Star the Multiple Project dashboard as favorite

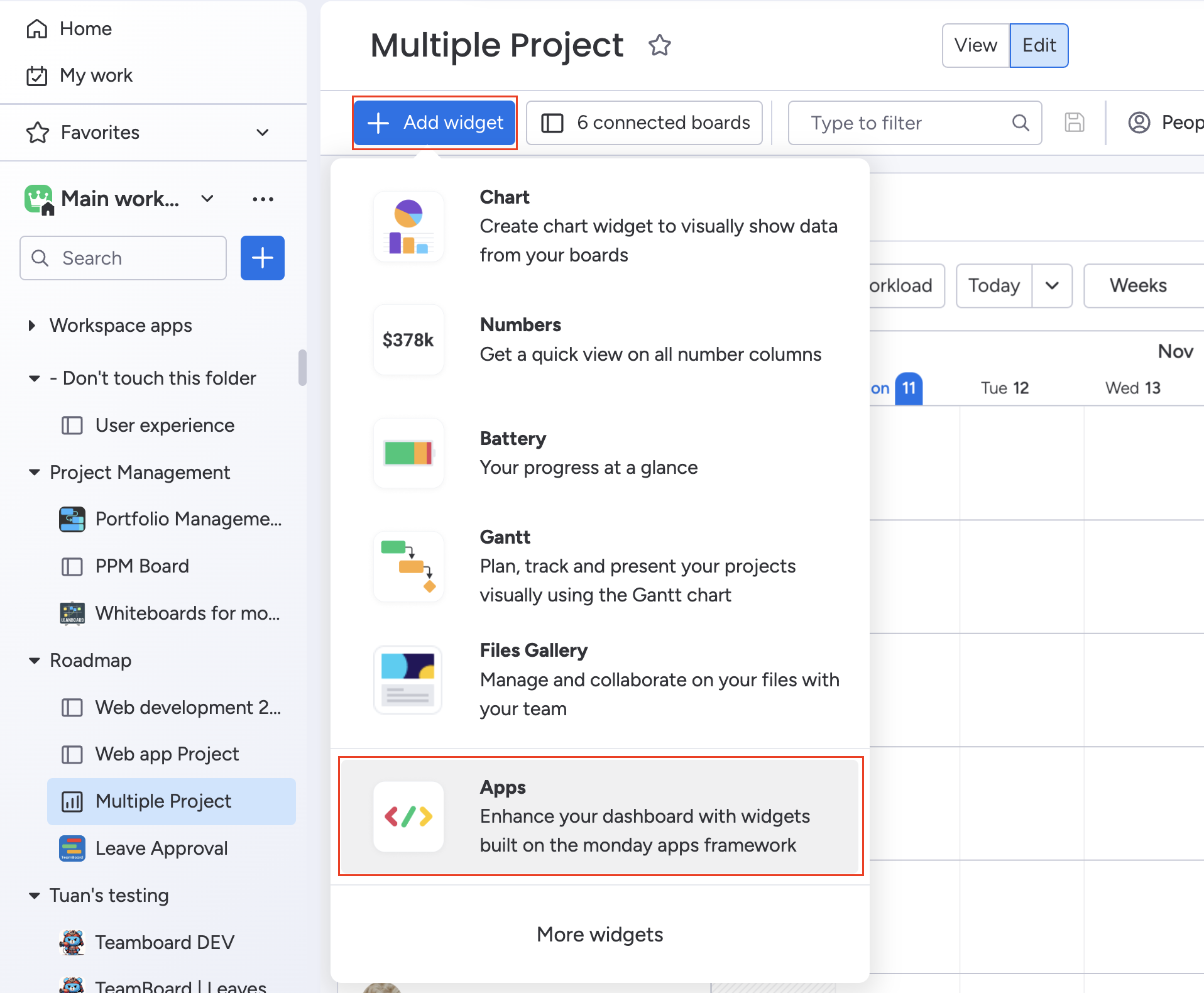coord(659,46)
